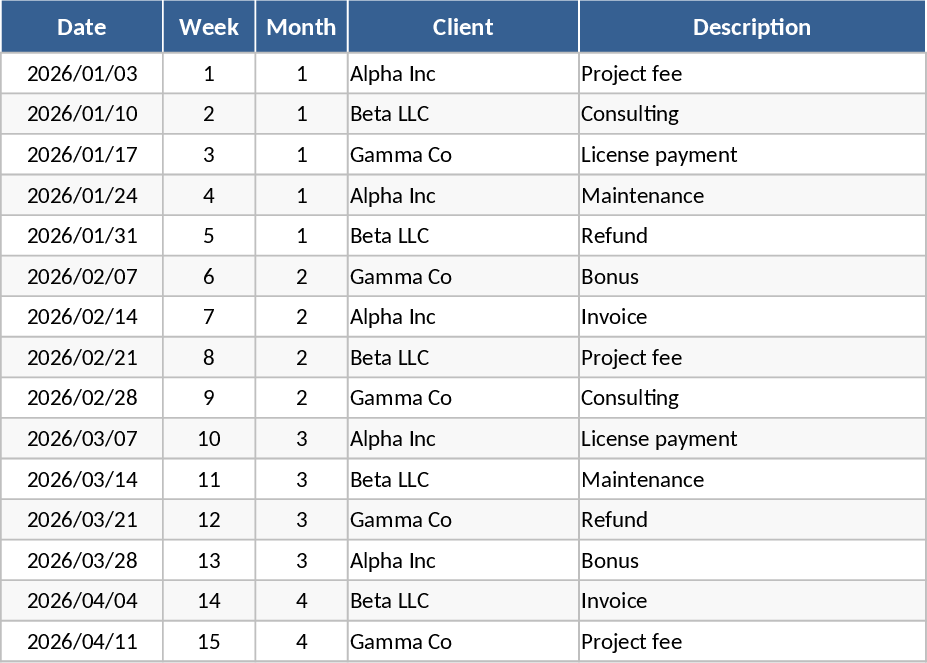This screenshot has height=663, width=927.
Task: Select week cell showing 10
Action: [209, 439]
